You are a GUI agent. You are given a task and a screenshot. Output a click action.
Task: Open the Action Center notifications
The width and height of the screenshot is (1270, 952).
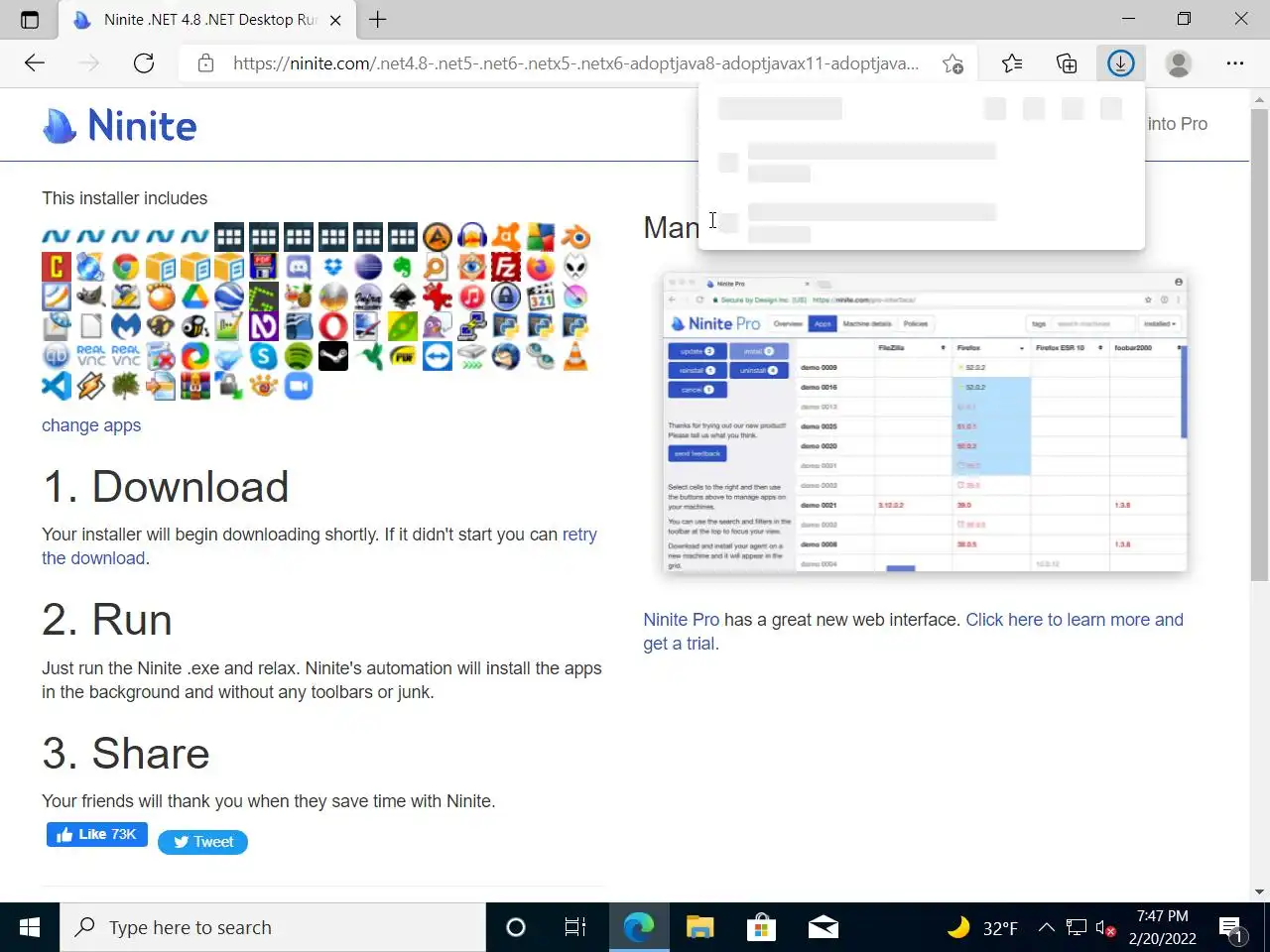[1233, 929]
